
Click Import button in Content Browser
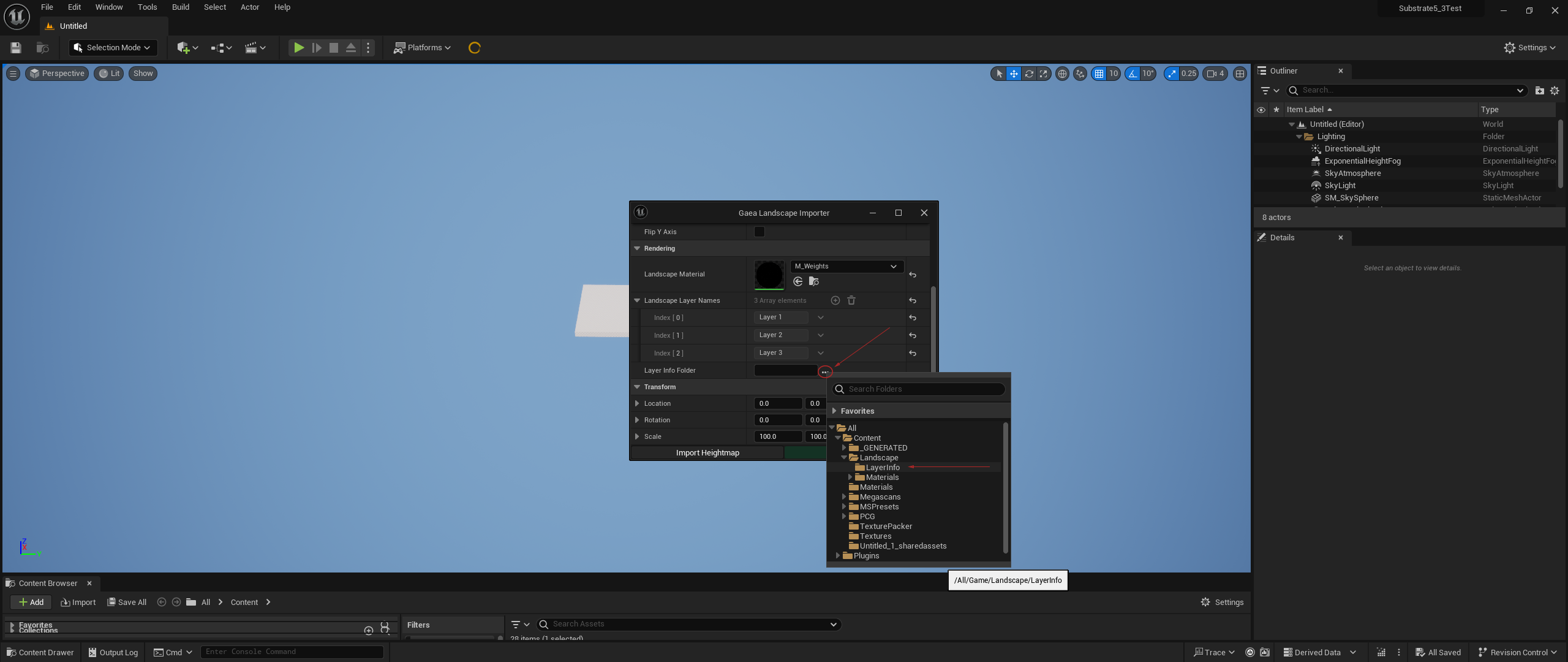coord(78,603)
